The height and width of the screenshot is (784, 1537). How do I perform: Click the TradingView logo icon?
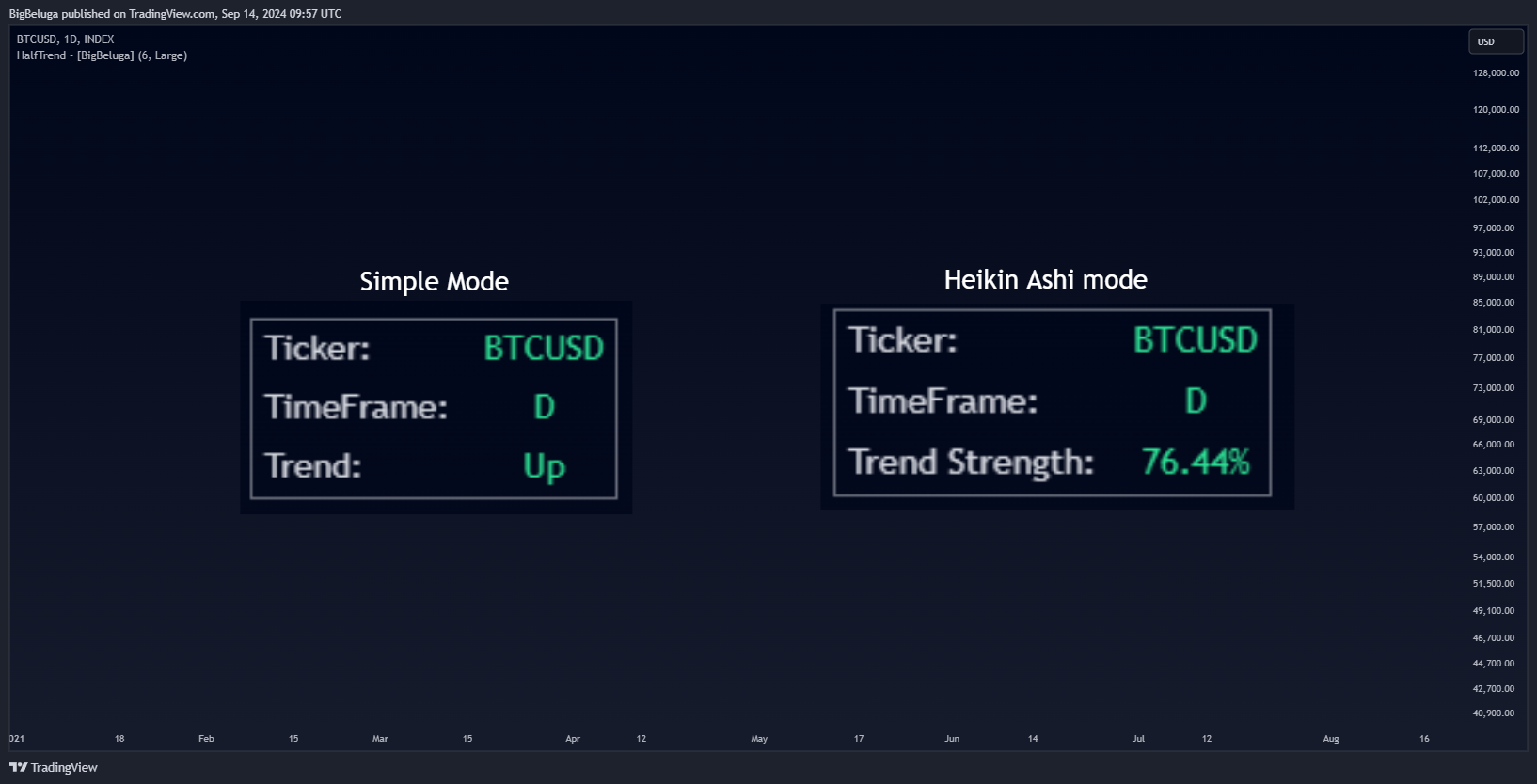[x=18, y=767]
